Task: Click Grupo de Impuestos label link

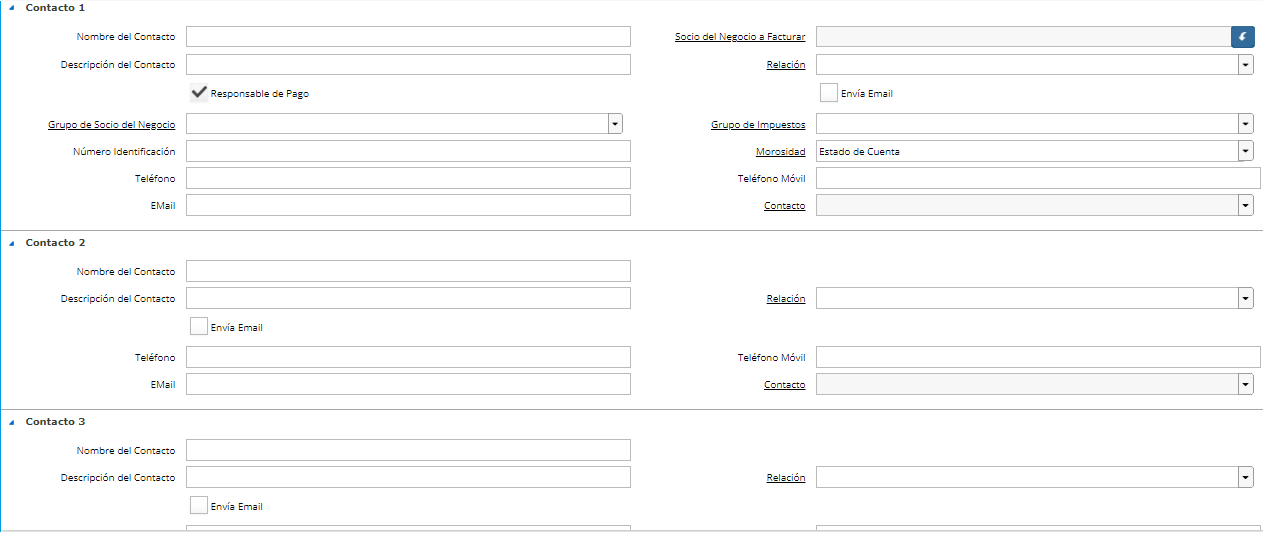Action: (757, 125)
